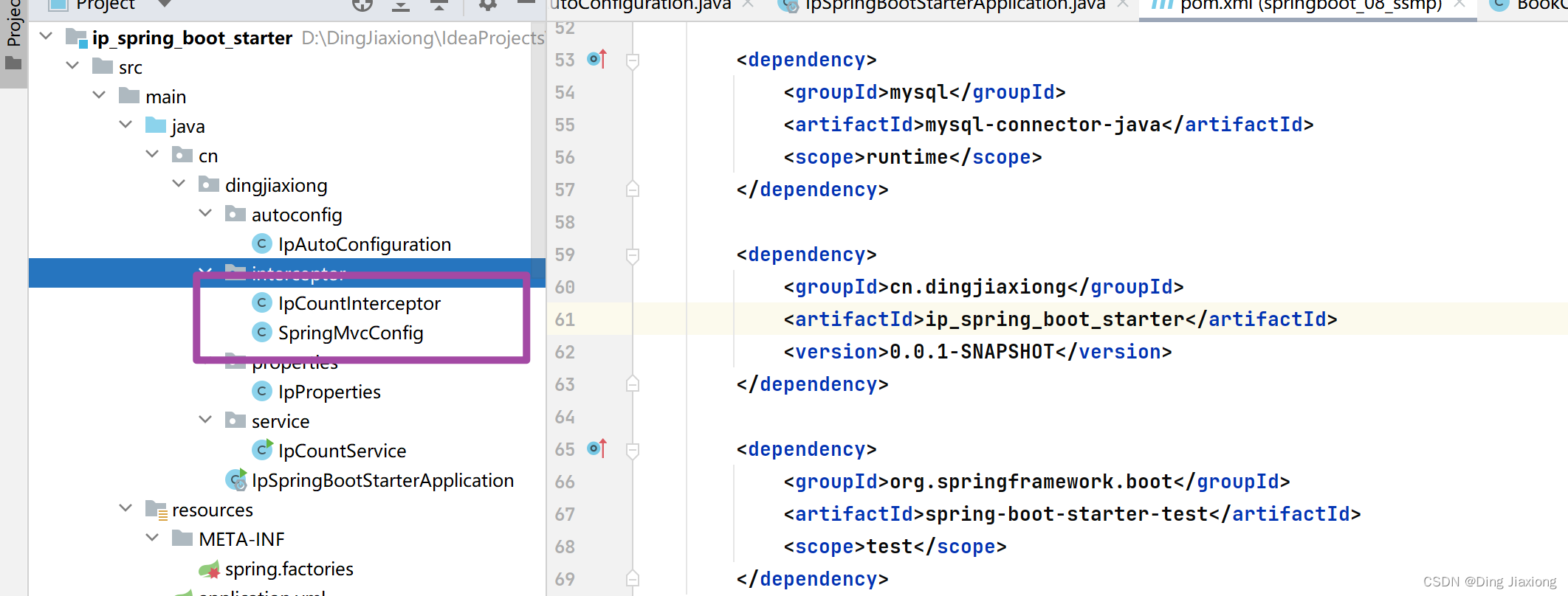Click the 0.0.1-SNAPSHOT version text
1568x596 pixels.
coord(972,352)
